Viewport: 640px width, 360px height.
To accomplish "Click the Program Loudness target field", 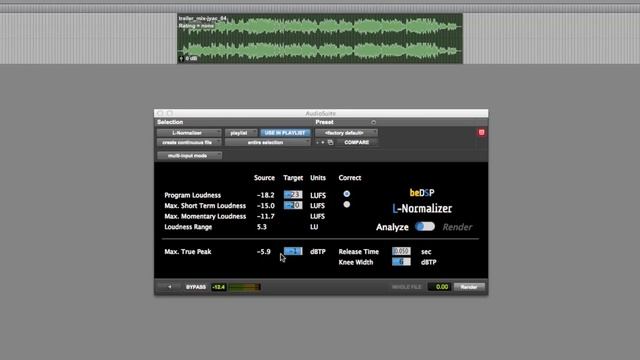I will coord(293,195).
